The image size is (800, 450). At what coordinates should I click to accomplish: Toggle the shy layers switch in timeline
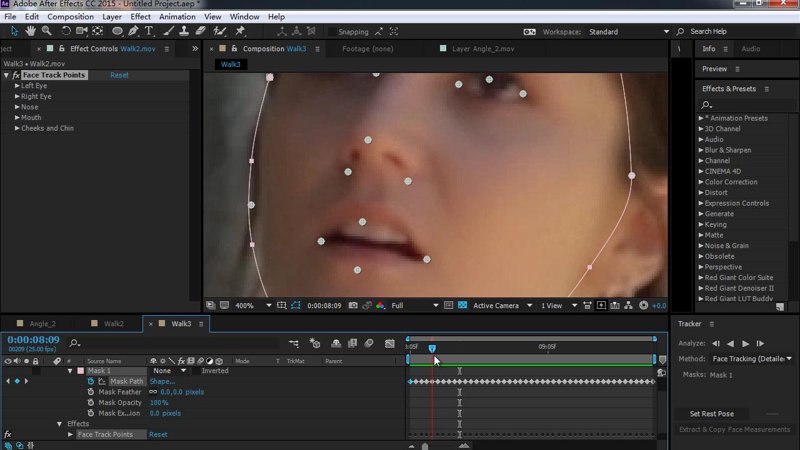coord(336,343)
